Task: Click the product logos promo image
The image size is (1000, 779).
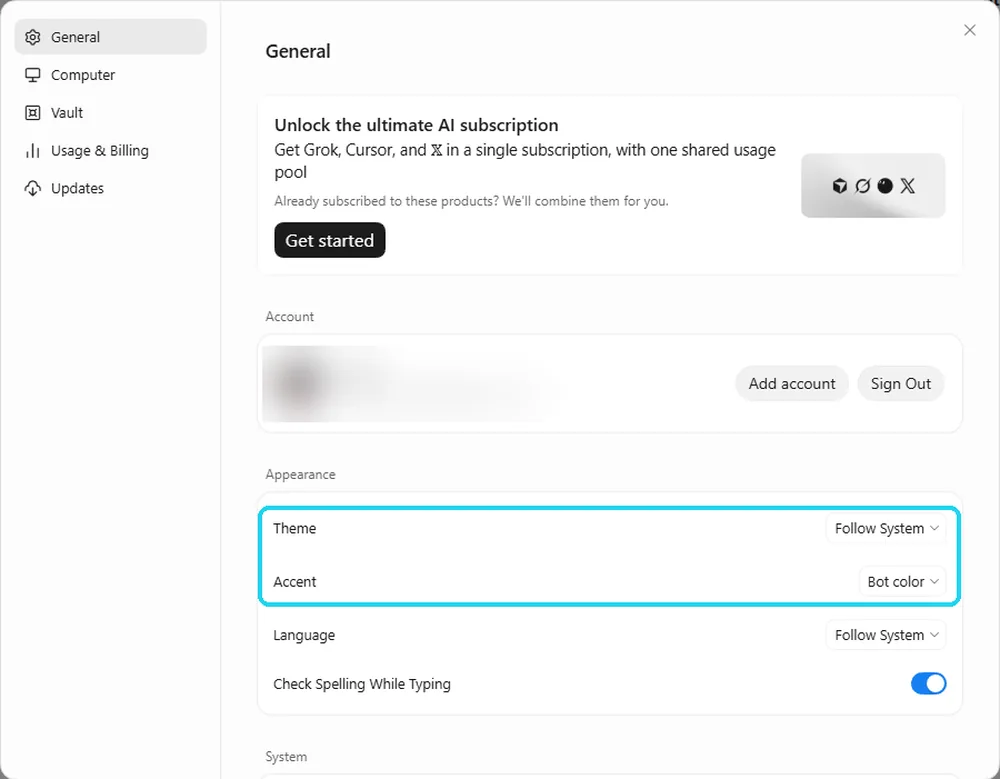Action: coord(873,186)
